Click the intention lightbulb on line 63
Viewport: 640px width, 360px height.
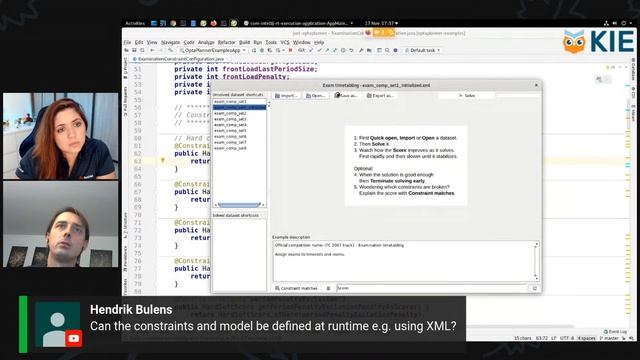[162, 161]
